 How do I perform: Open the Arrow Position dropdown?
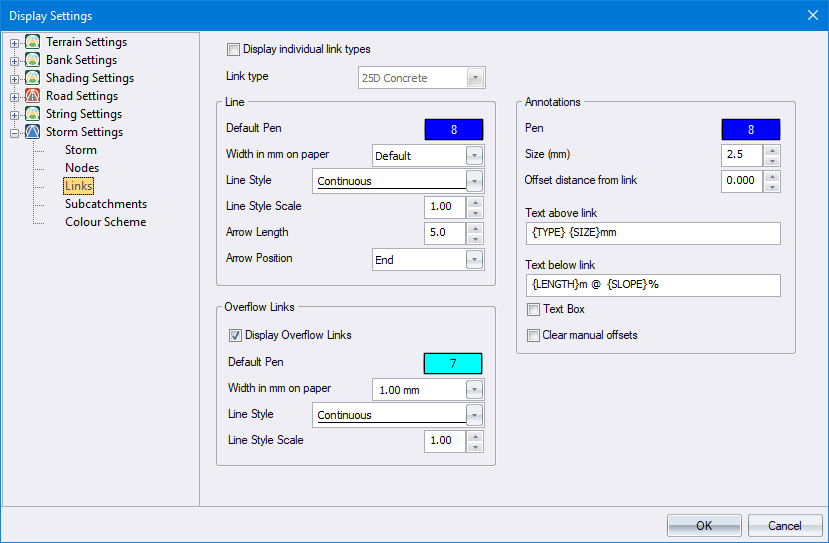[474, 260]
